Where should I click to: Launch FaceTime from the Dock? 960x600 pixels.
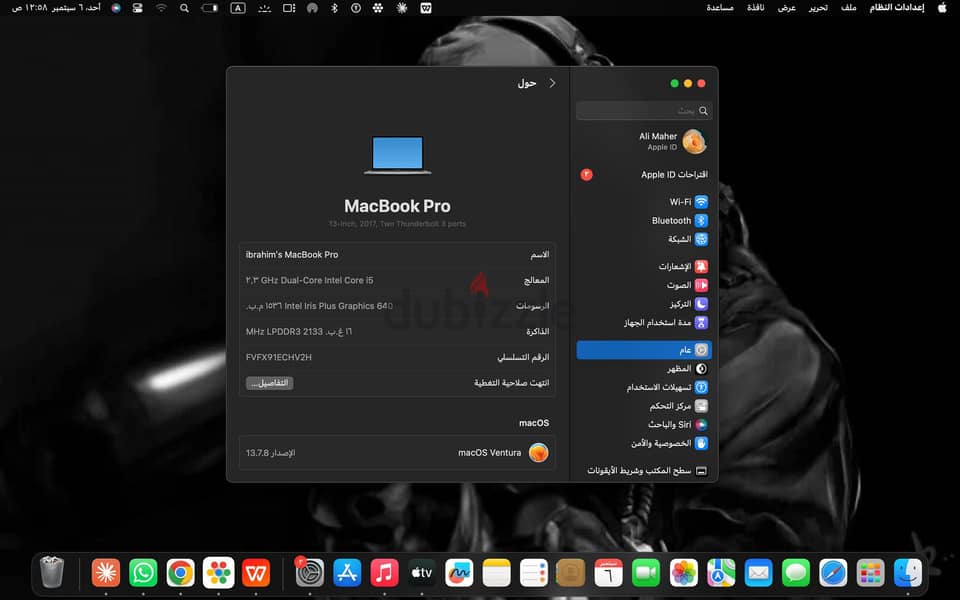pos(646,574)
